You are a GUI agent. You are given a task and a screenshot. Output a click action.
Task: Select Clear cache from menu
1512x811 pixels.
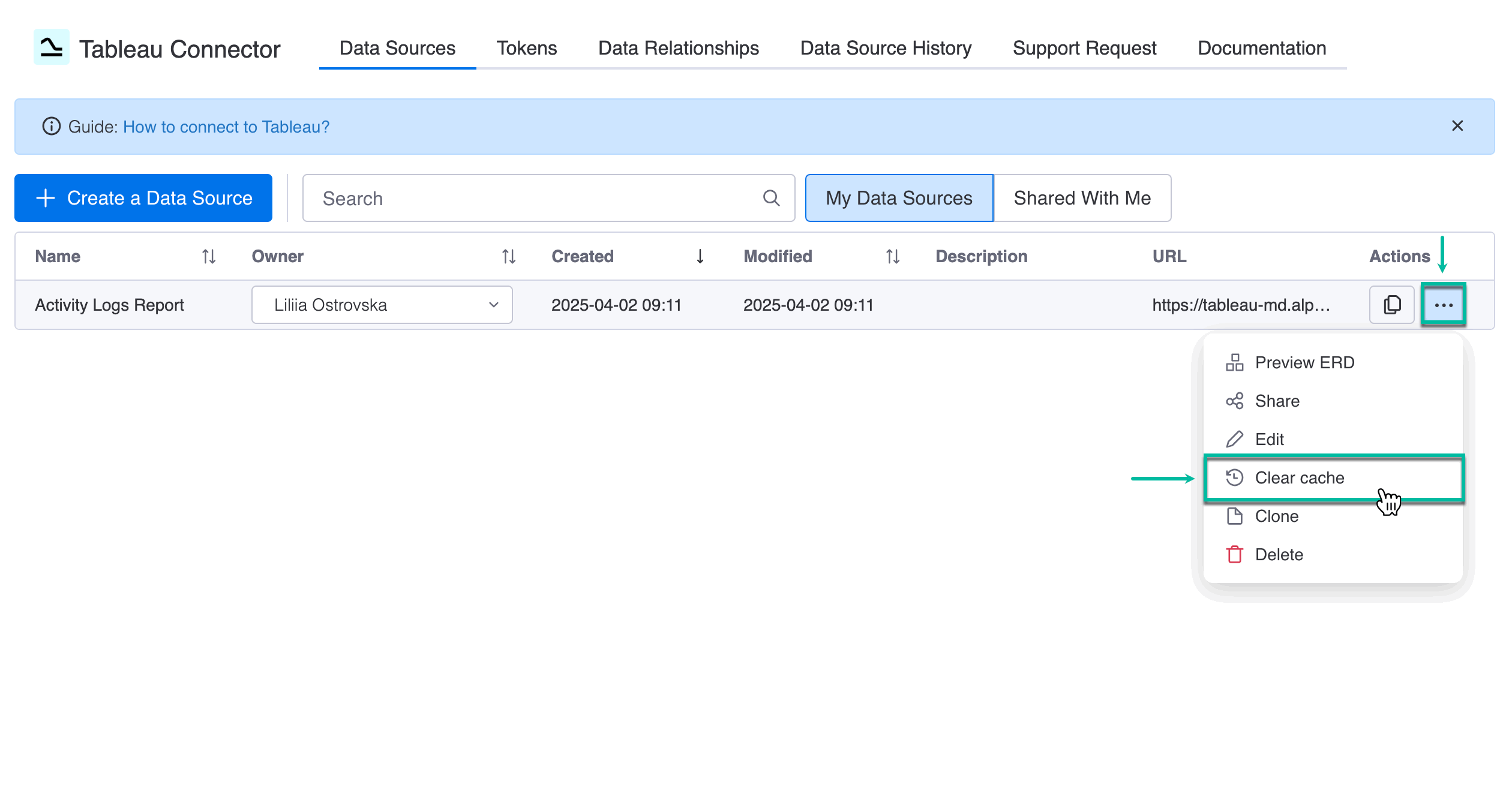(1299, 477)
